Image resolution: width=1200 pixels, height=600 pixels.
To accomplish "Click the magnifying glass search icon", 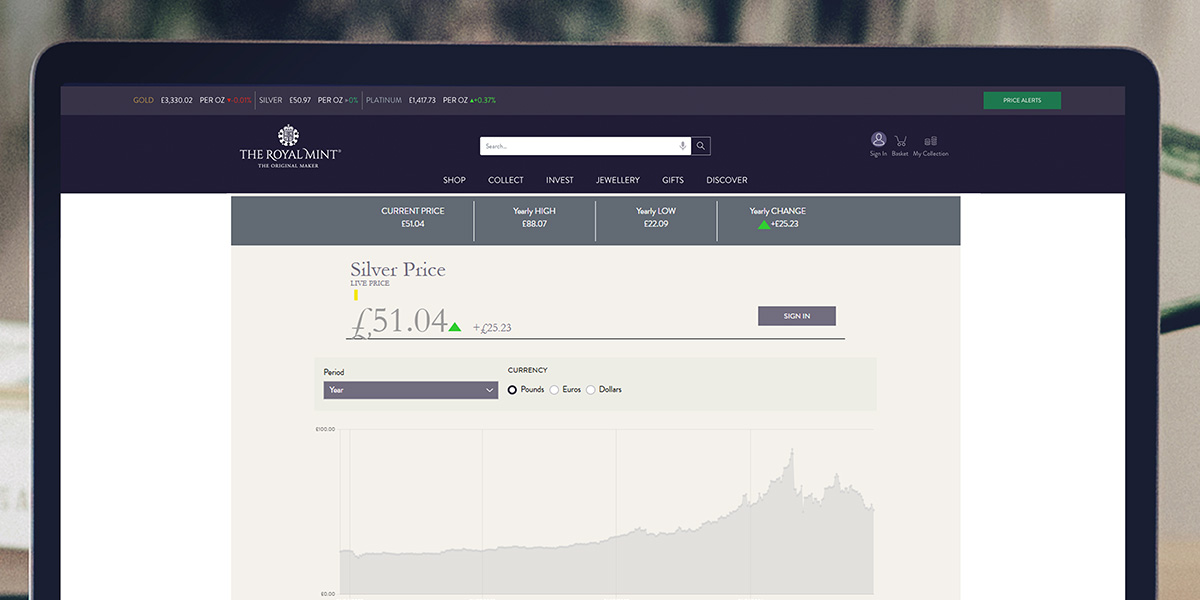I will coord(701,146).
